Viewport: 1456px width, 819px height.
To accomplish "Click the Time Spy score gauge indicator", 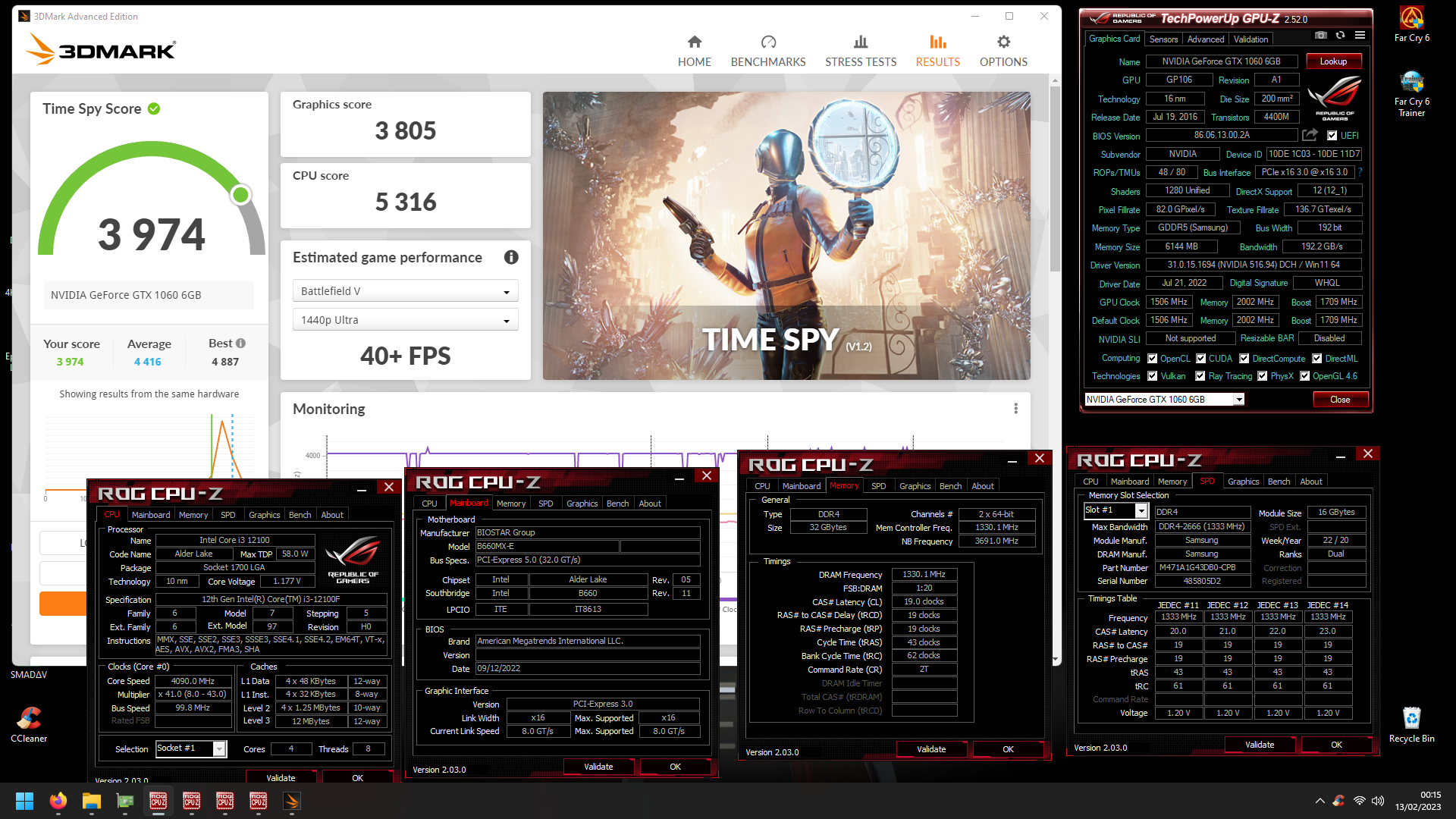I will pyautogui.click(x=240, y=195).
